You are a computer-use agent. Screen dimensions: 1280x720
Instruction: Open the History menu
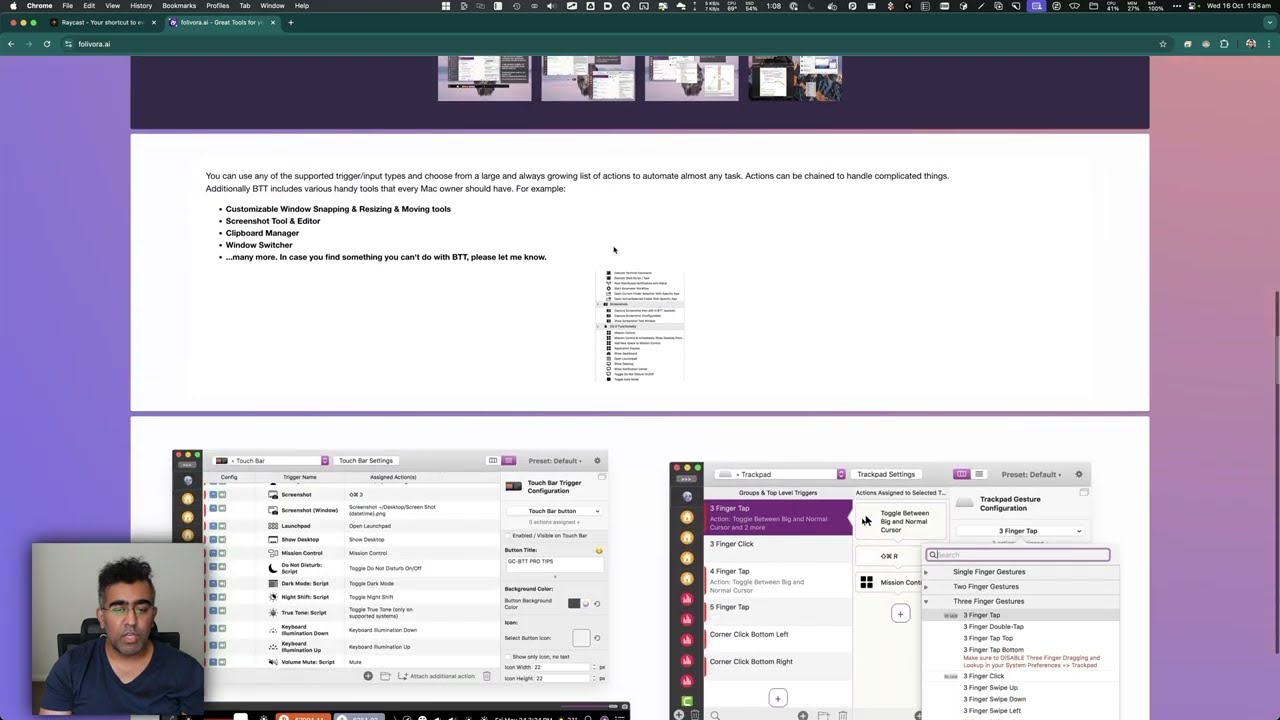click(141, 6)
